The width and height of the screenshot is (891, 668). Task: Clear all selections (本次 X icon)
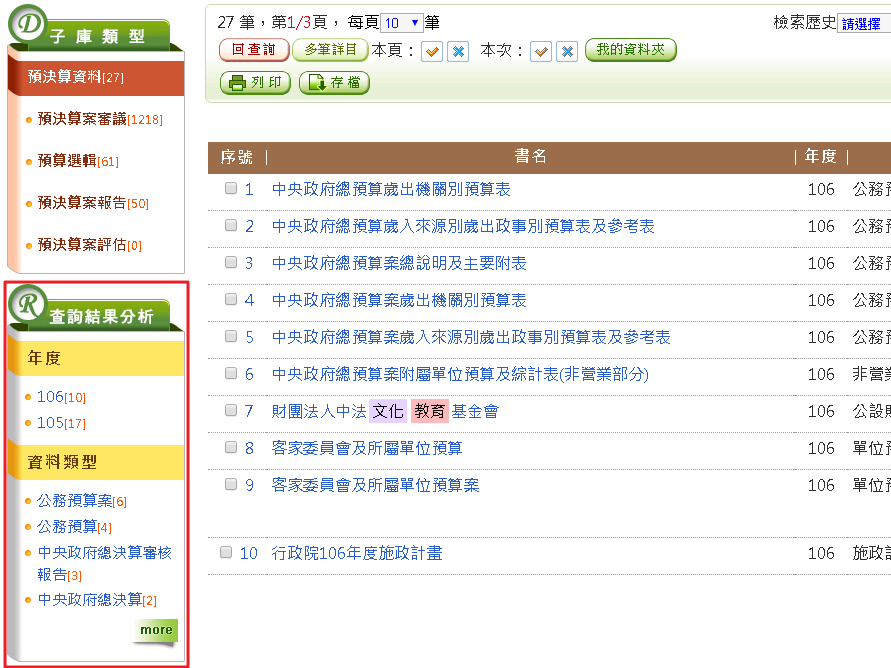tap(567, 51)
